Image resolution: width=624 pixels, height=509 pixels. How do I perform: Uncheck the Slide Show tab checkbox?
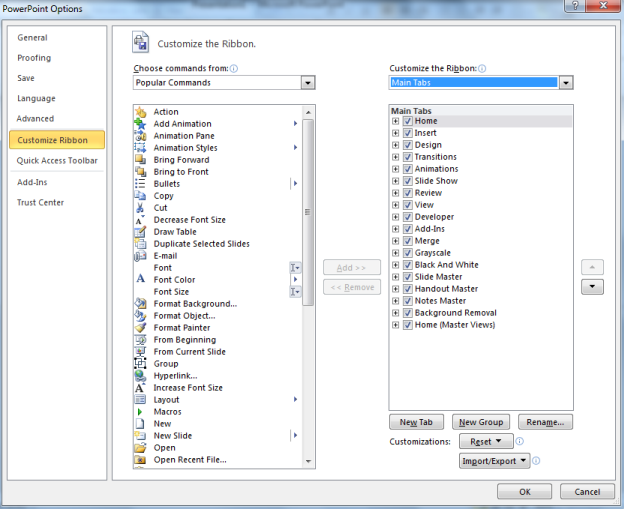[x=408, y=181]
